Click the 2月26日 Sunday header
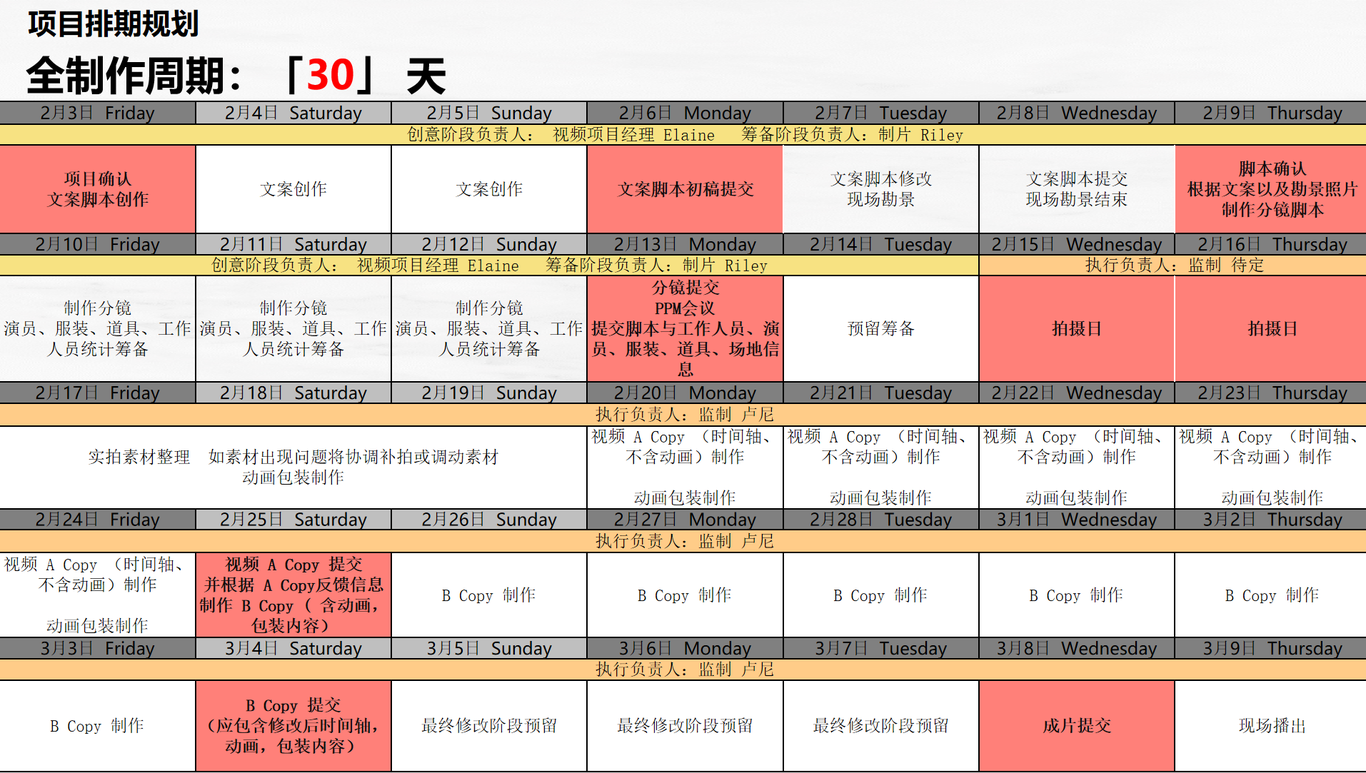1366x773 pixels. 489,519
